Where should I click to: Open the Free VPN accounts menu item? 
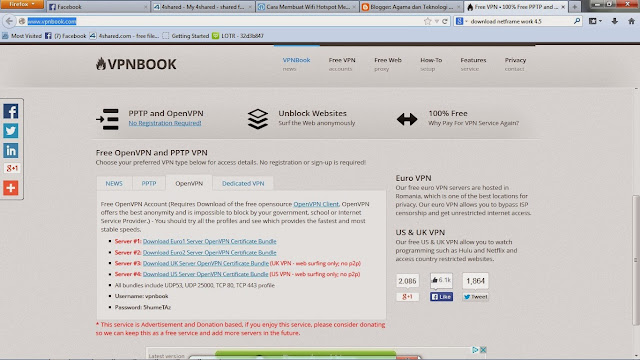342,64
